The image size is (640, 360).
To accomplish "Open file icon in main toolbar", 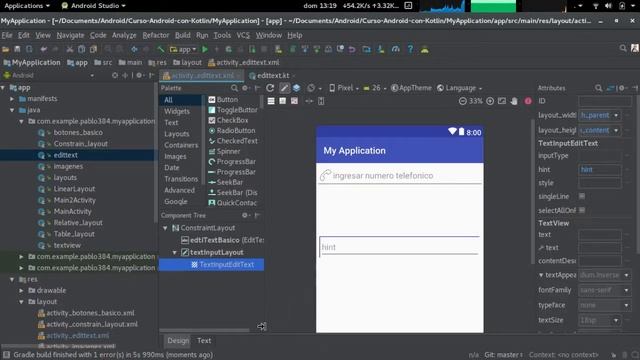I will [x=6, y=49].
